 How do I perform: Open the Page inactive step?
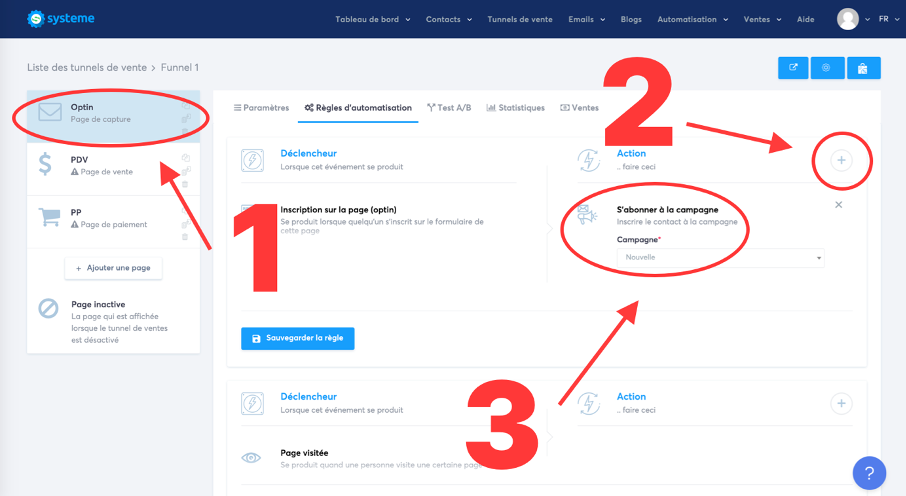coord(113,321)
